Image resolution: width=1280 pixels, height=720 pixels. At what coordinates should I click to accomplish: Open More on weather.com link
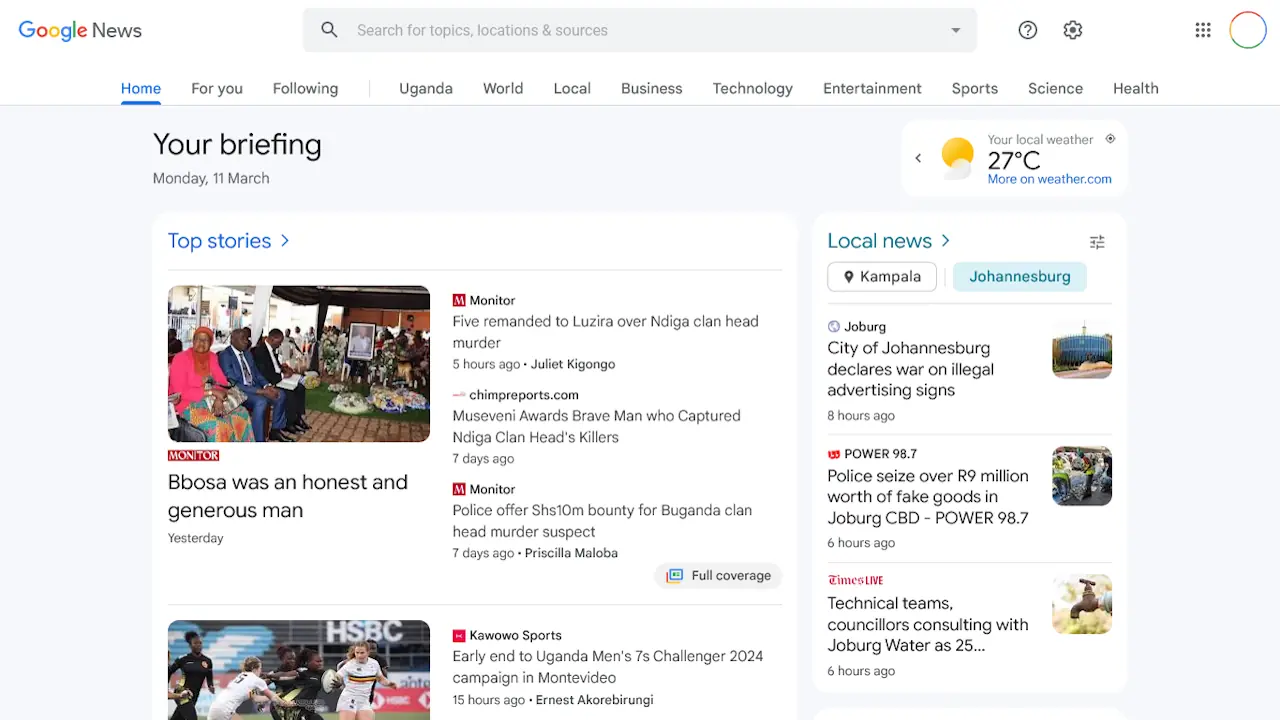[x=1049, y=179]
